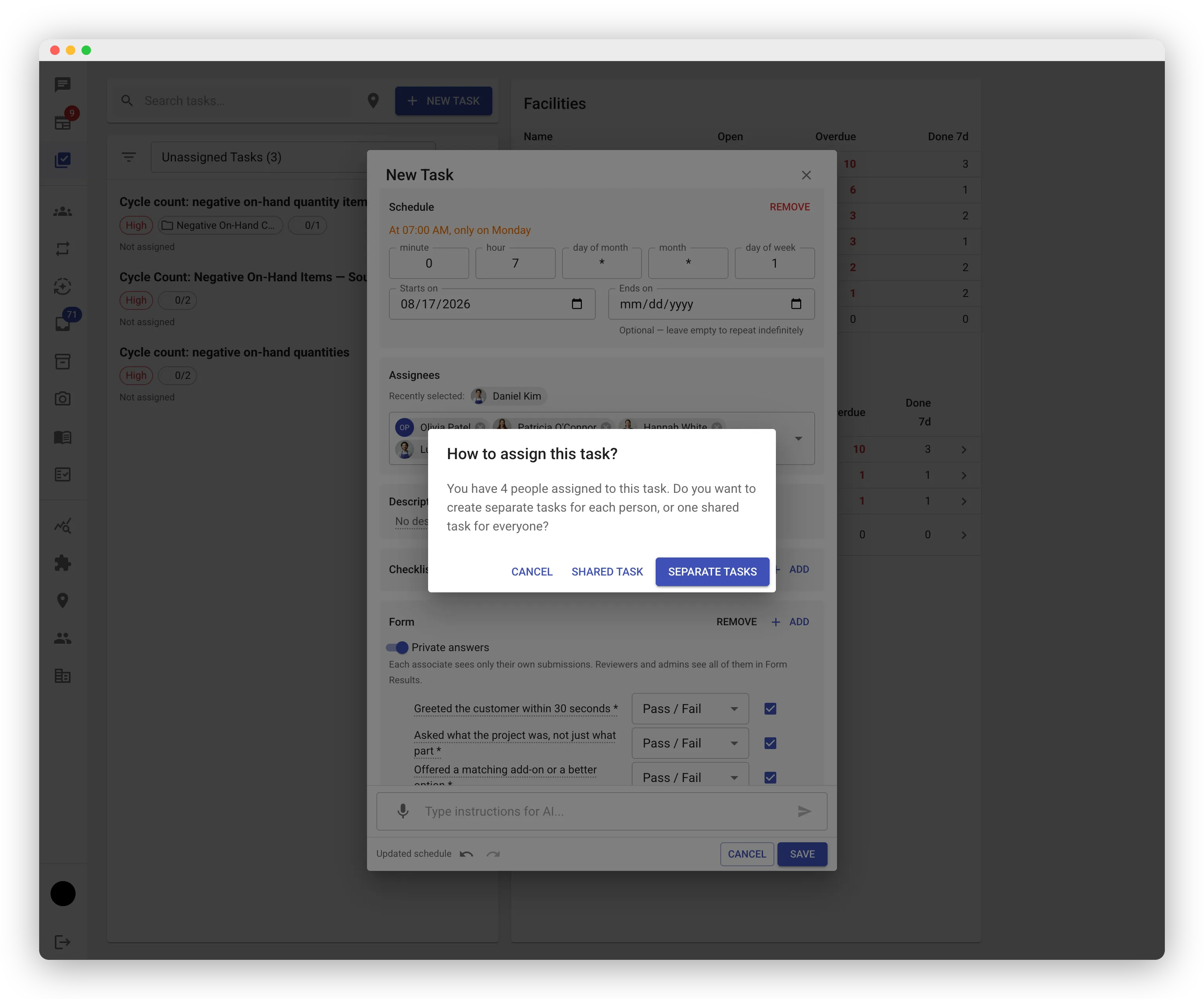Image resolution: width=1204 pixels, height=999 pixels.
Task: Open the Starts on calendar picker
Action: click(x=577, y=304)
